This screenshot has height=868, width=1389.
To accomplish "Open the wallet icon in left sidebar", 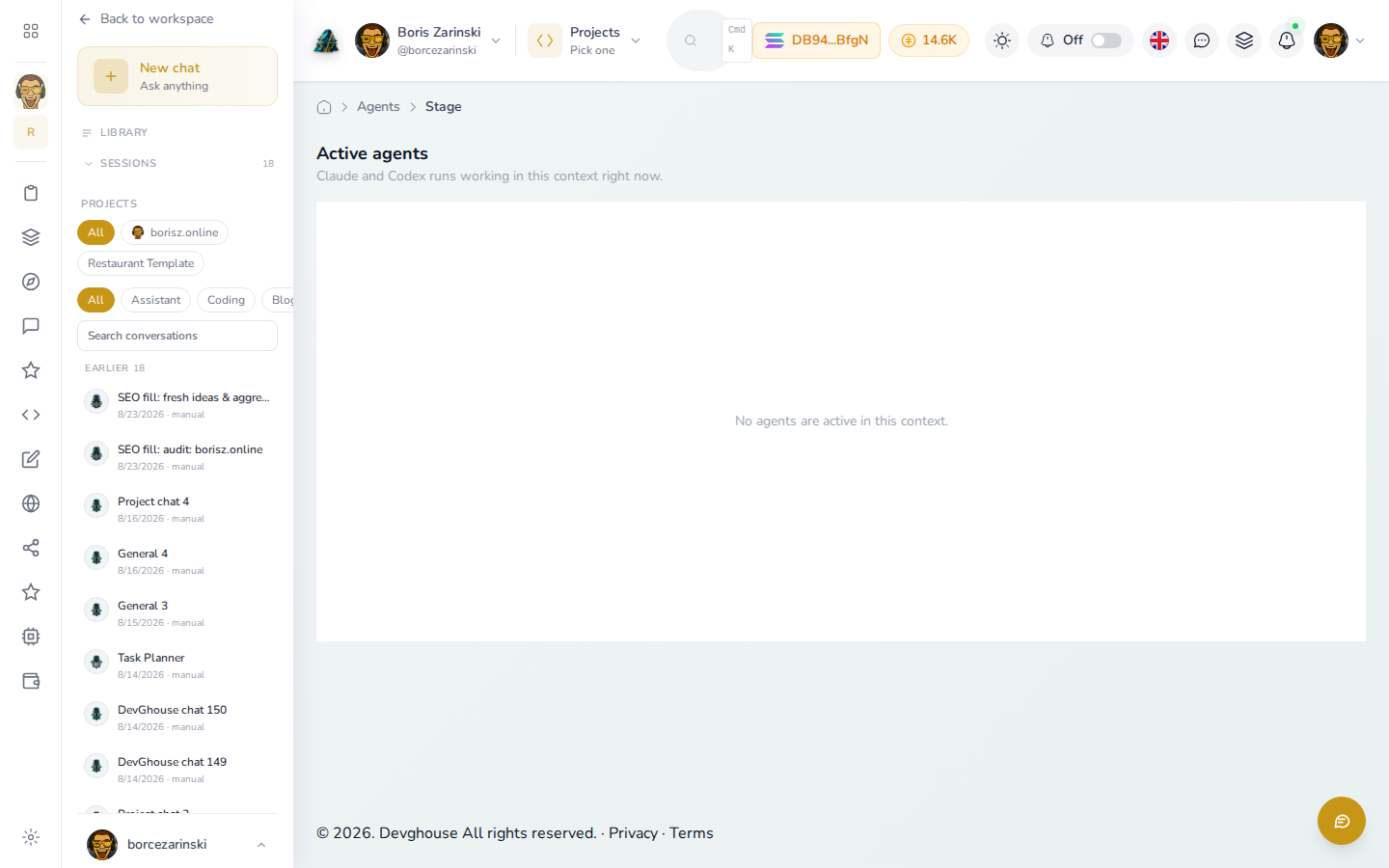I will (x=31, y=681).
